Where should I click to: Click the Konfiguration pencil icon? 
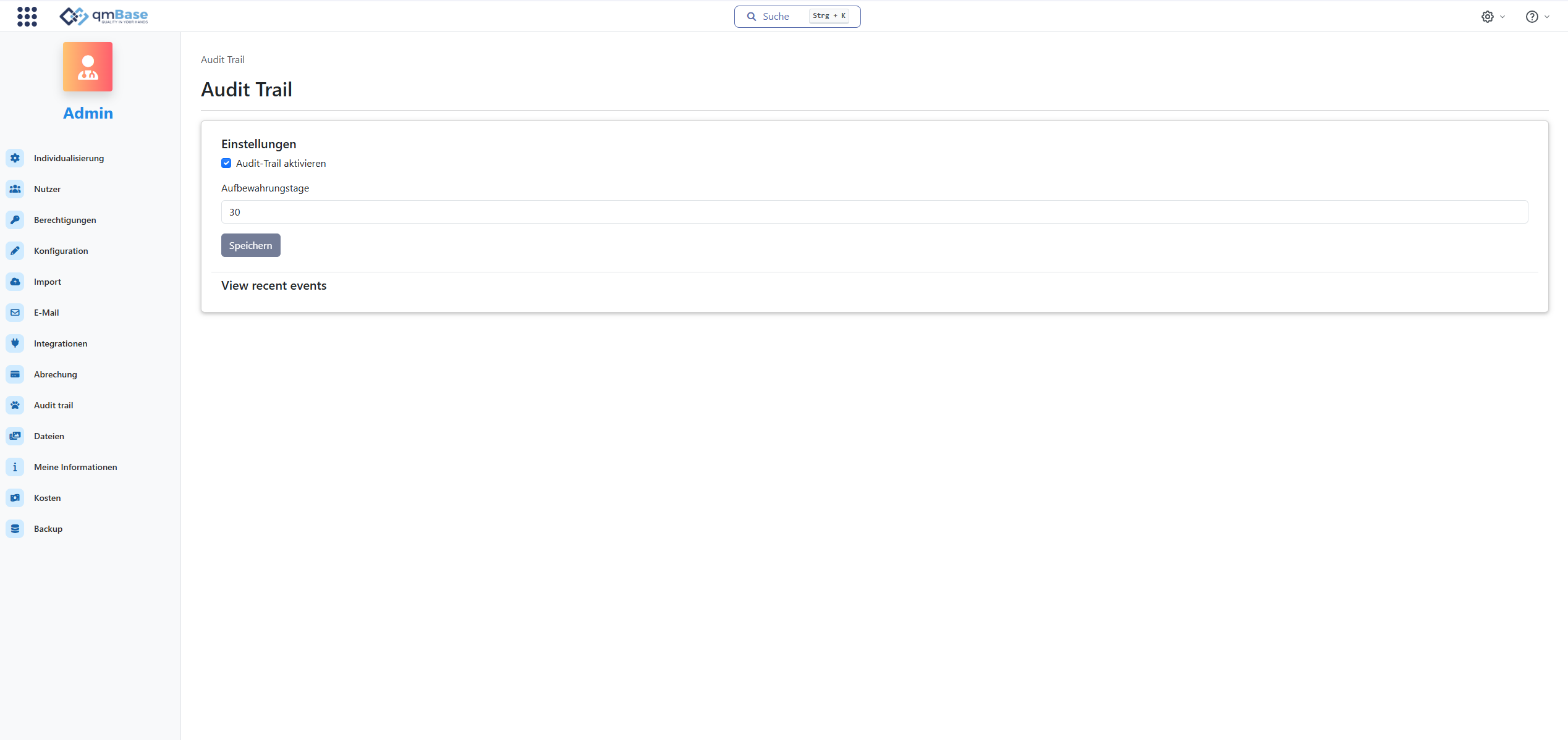pyautogui.click(x=15, y=251)
